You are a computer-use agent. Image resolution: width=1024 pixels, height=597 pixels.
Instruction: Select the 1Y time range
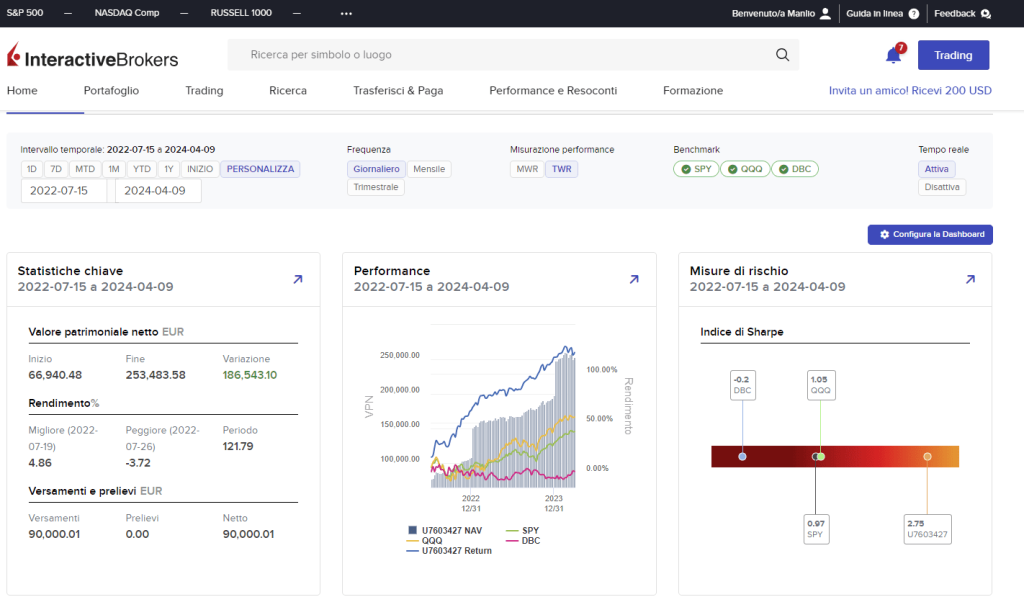(x=169, y=169)
